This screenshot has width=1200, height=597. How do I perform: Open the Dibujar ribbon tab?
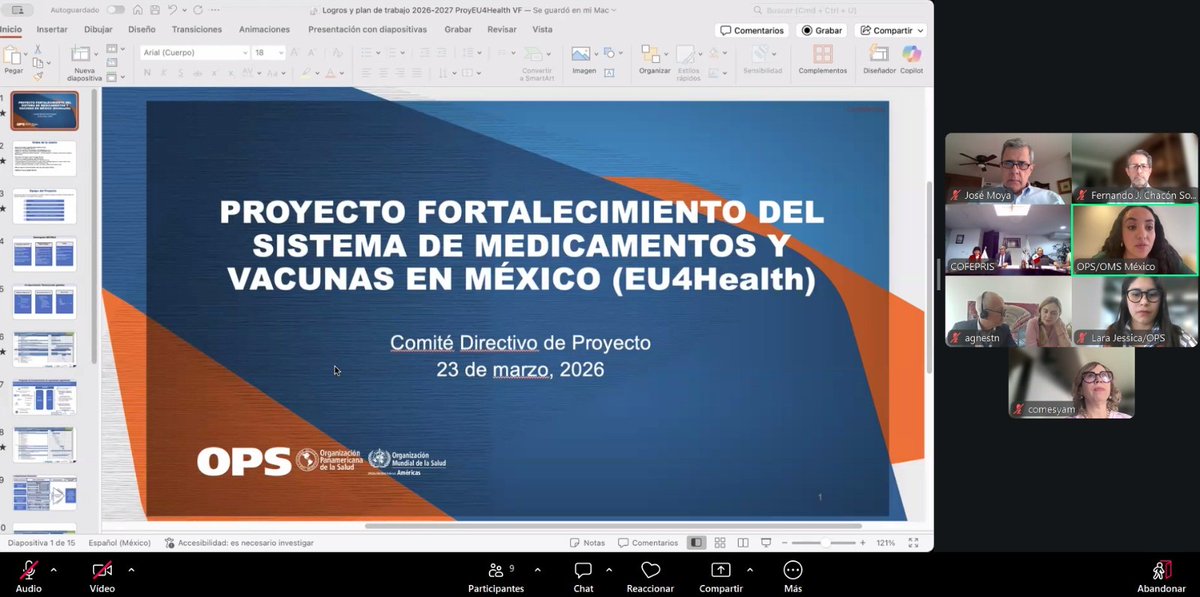[98, 29]
